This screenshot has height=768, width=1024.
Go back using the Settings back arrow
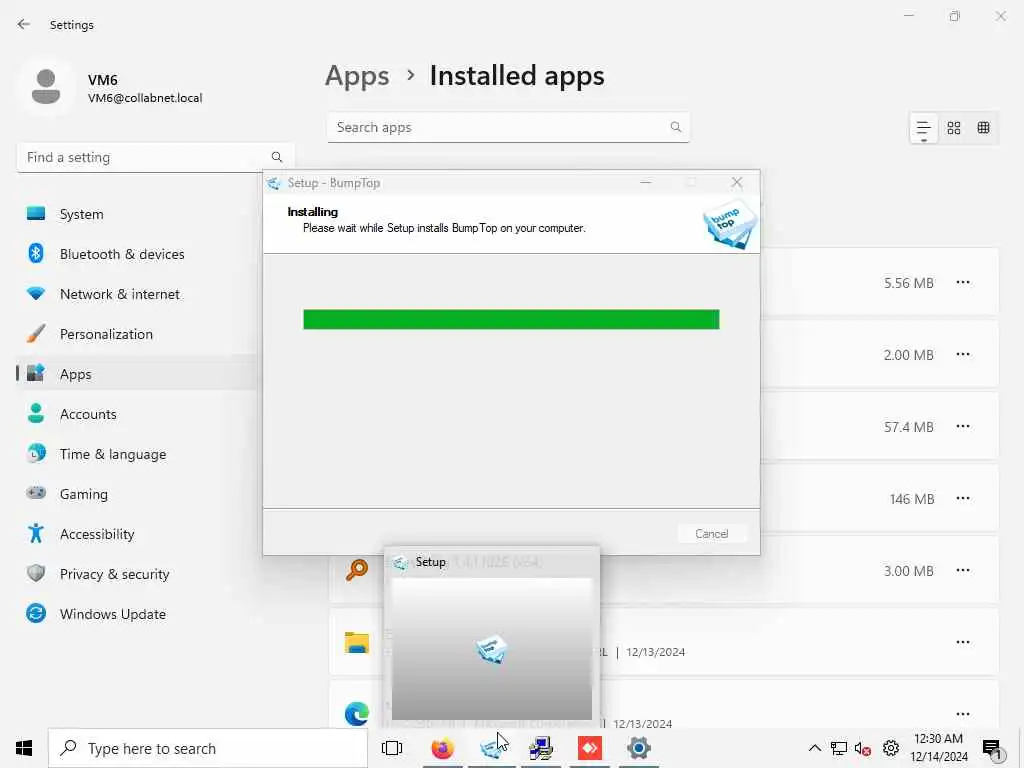click(24, 24)
